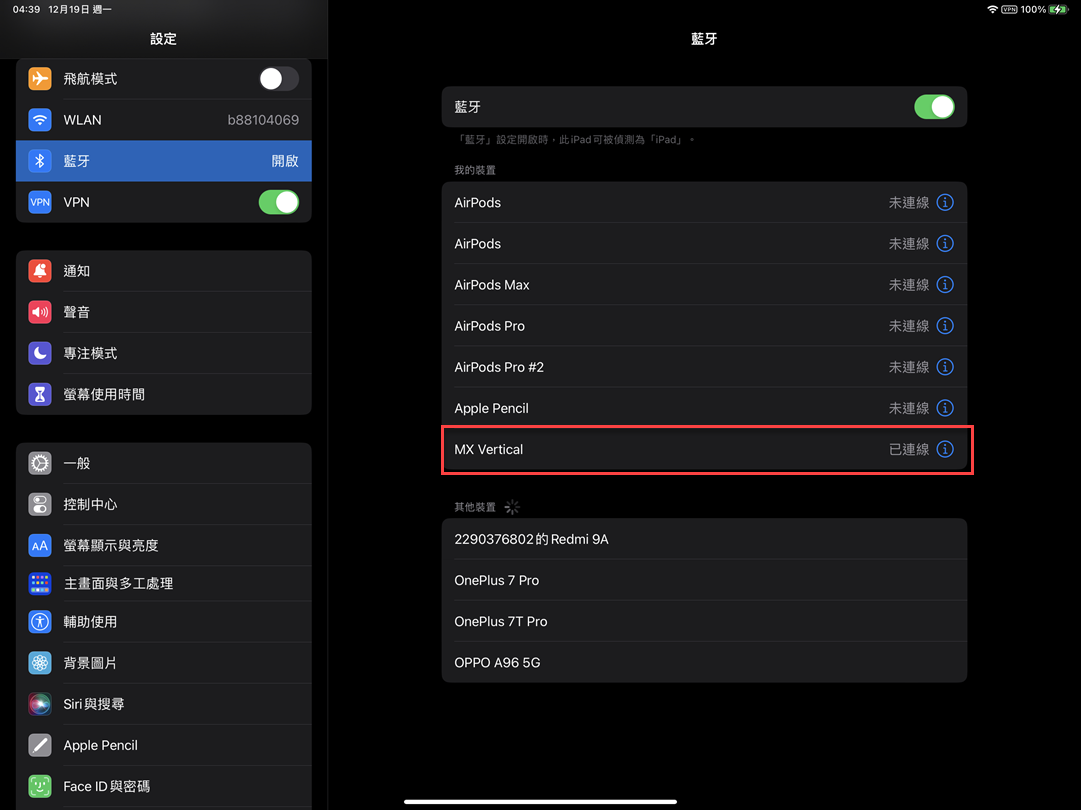The height and width of the screenshot is (810, 1081).
Task: Turn off the 藍牙 main switch
Action: [x=934, y=107]
